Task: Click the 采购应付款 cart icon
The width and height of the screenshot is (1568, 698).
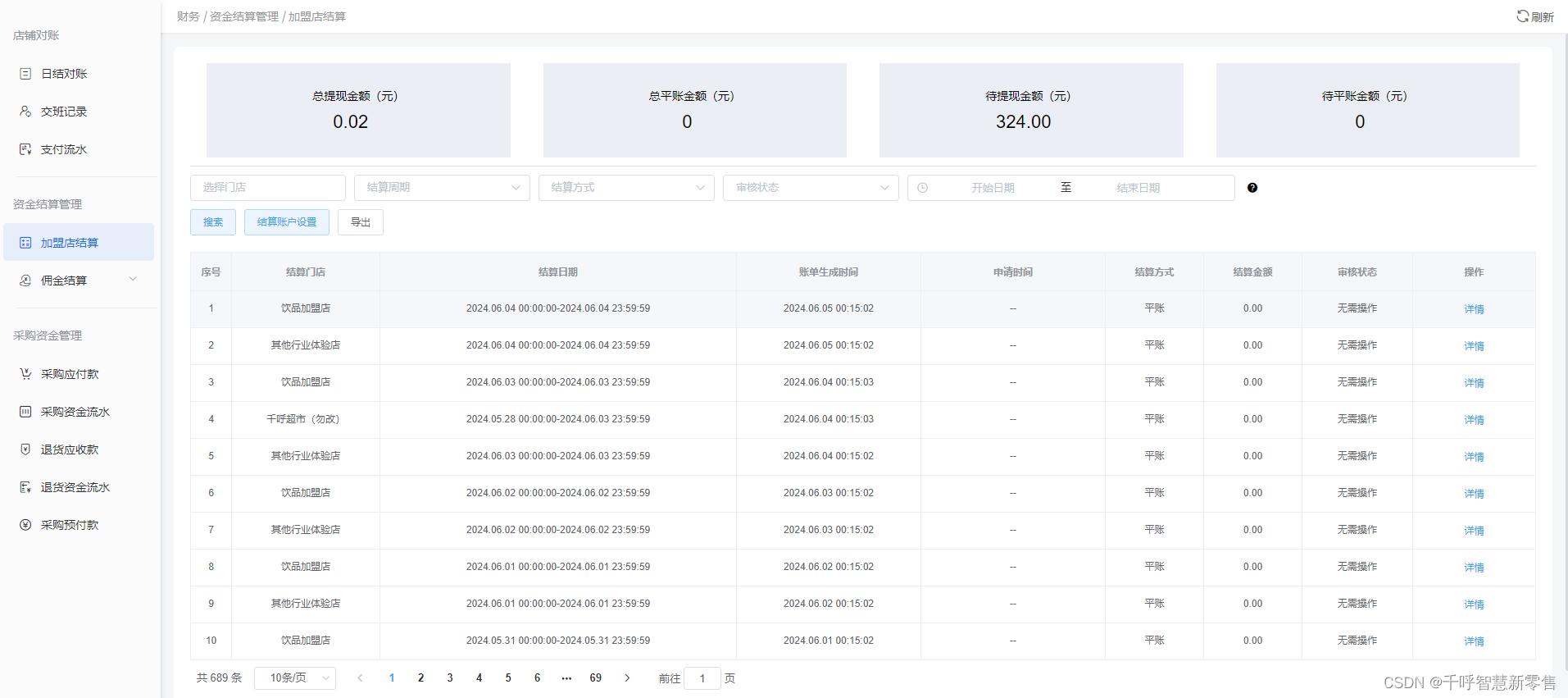Action: pos(25,374)
